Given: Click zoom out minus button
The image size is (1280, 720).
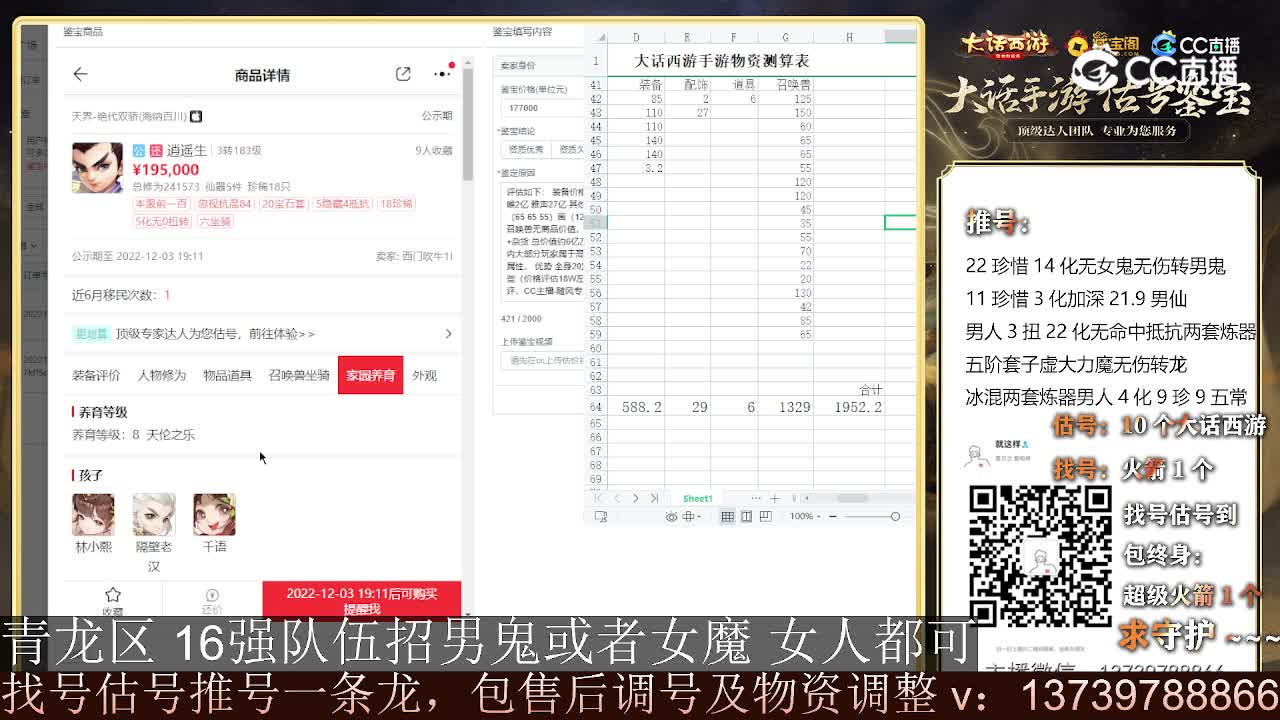Looking at the screenshot, I should tap(832, 516).
